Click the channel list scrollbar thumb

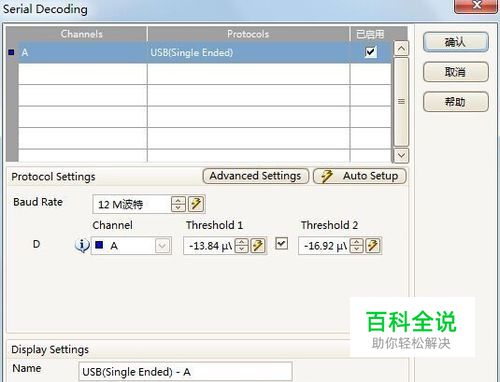point(401,102)
